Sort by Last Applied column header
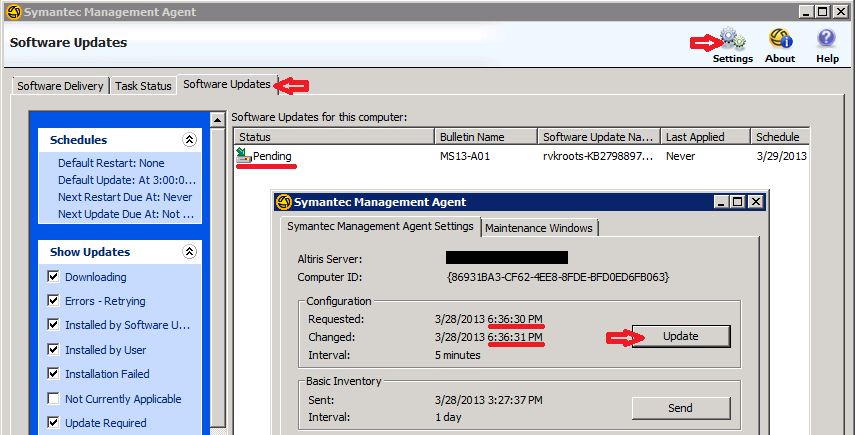The width and height of the screenshot is (855, 435). pos(705,137)
